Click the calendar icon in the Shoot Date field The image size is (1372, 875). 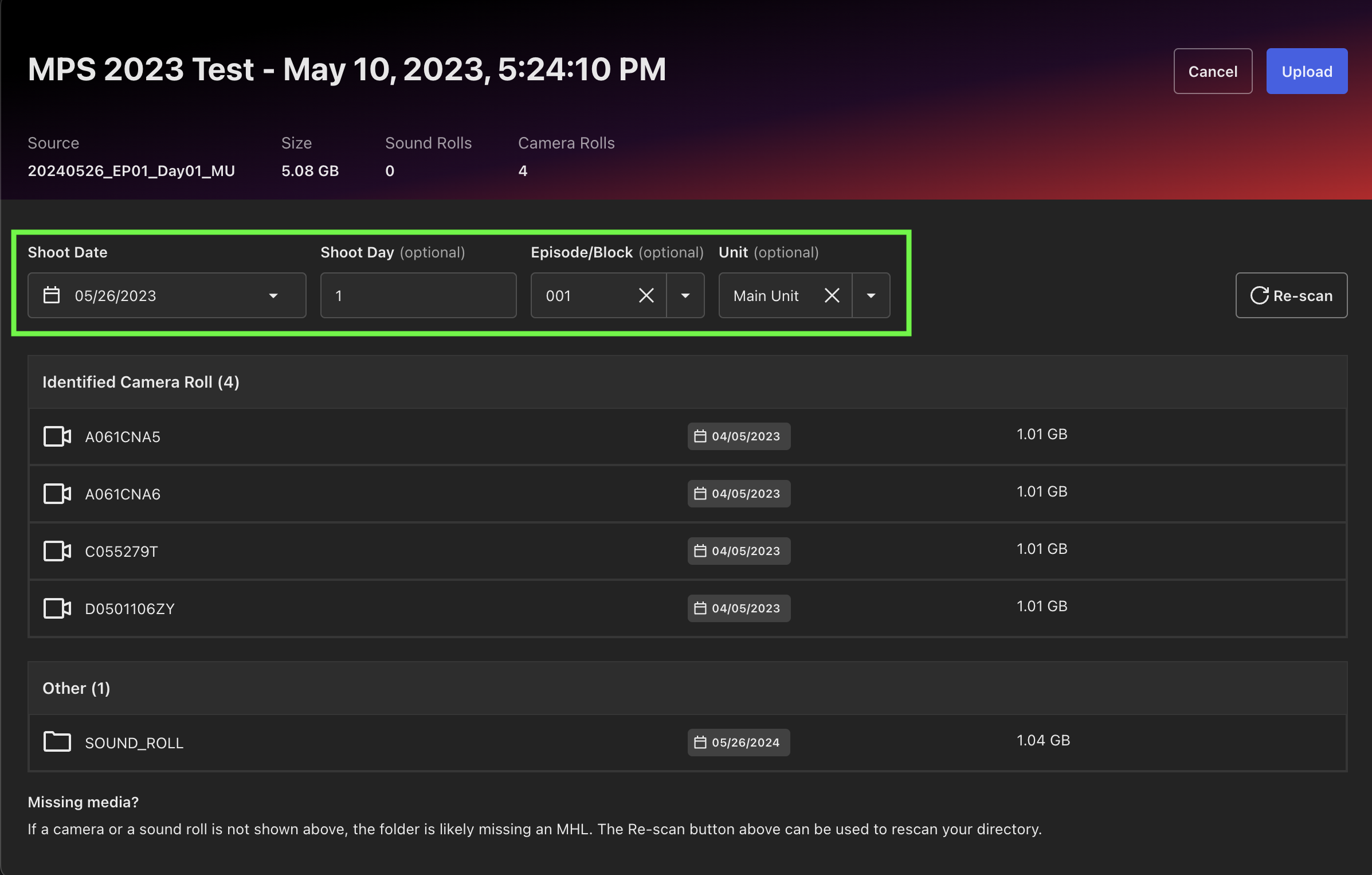click(x=51, y=295)
